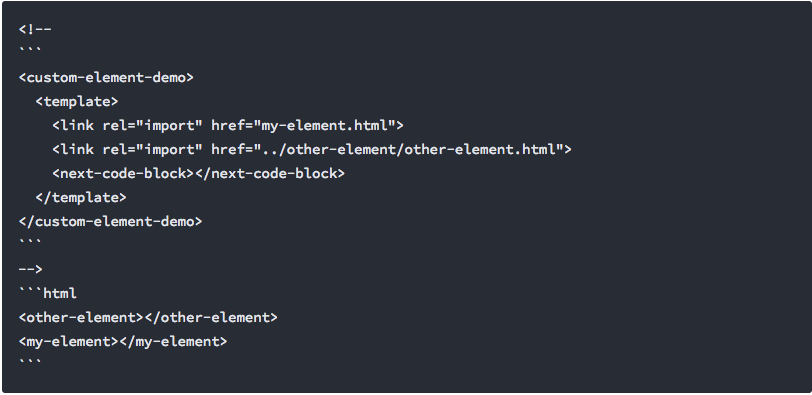Screen dimensions: 812x395
Task: Click the next-code-block element line
Action: click(x=198, y=173)
